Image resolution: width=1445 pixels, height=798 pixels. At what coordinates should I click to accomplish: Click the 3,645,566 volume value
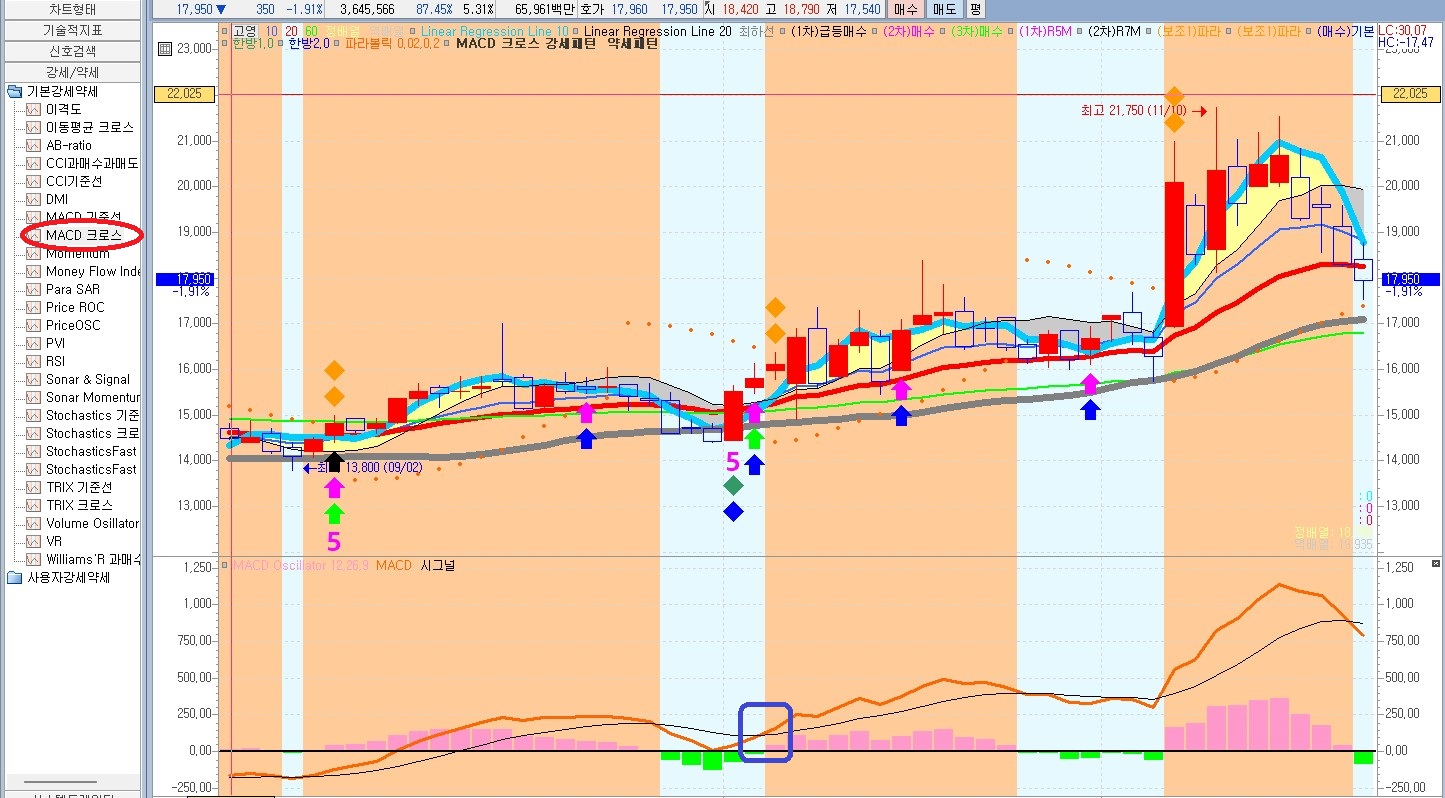[367, 9]
